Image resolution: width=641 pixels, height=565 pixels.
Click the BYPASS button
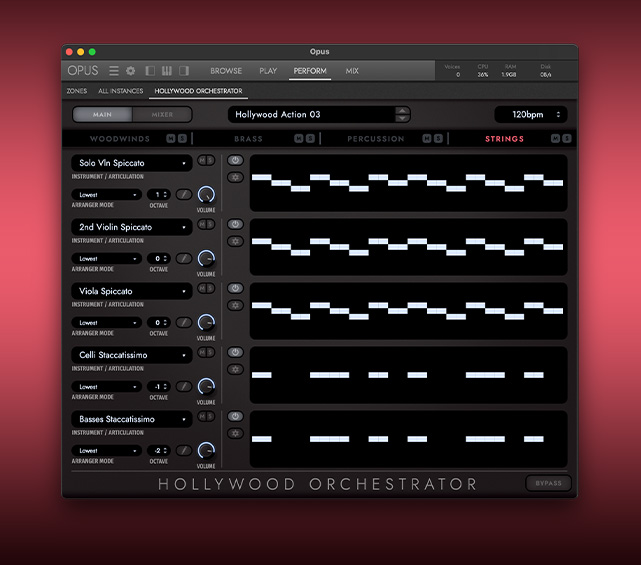point(548,483)
